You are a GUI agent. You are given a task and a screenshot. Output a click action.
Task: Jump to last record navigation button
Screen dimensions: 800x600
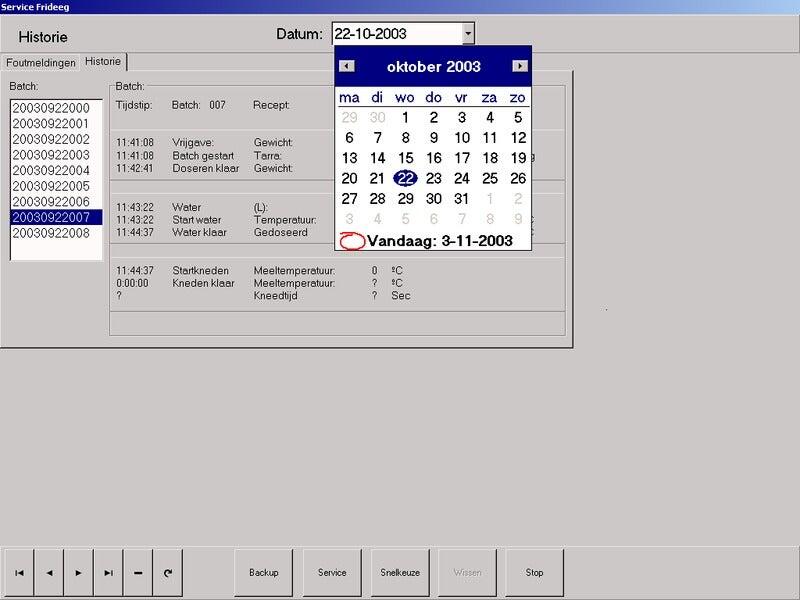tap(108, 573)
